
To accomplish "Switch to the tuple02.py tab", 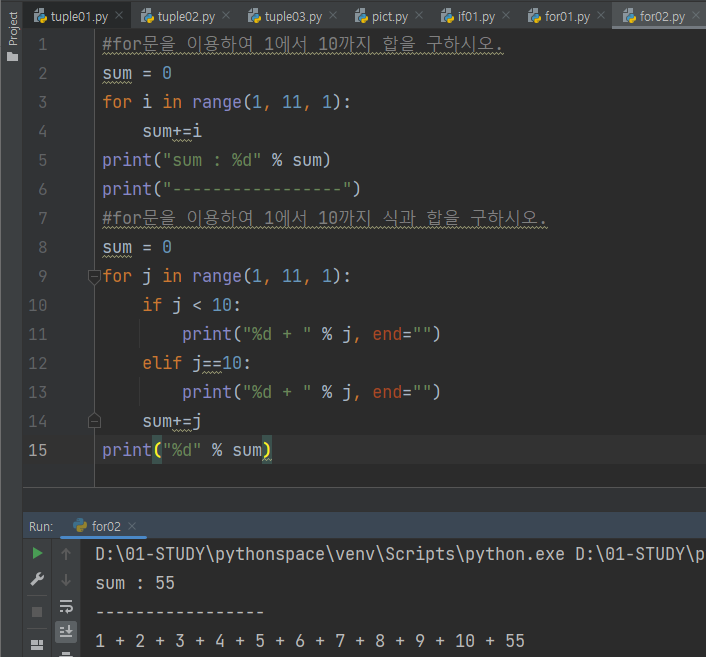I will pyautogui.click(x=178, y=17).
